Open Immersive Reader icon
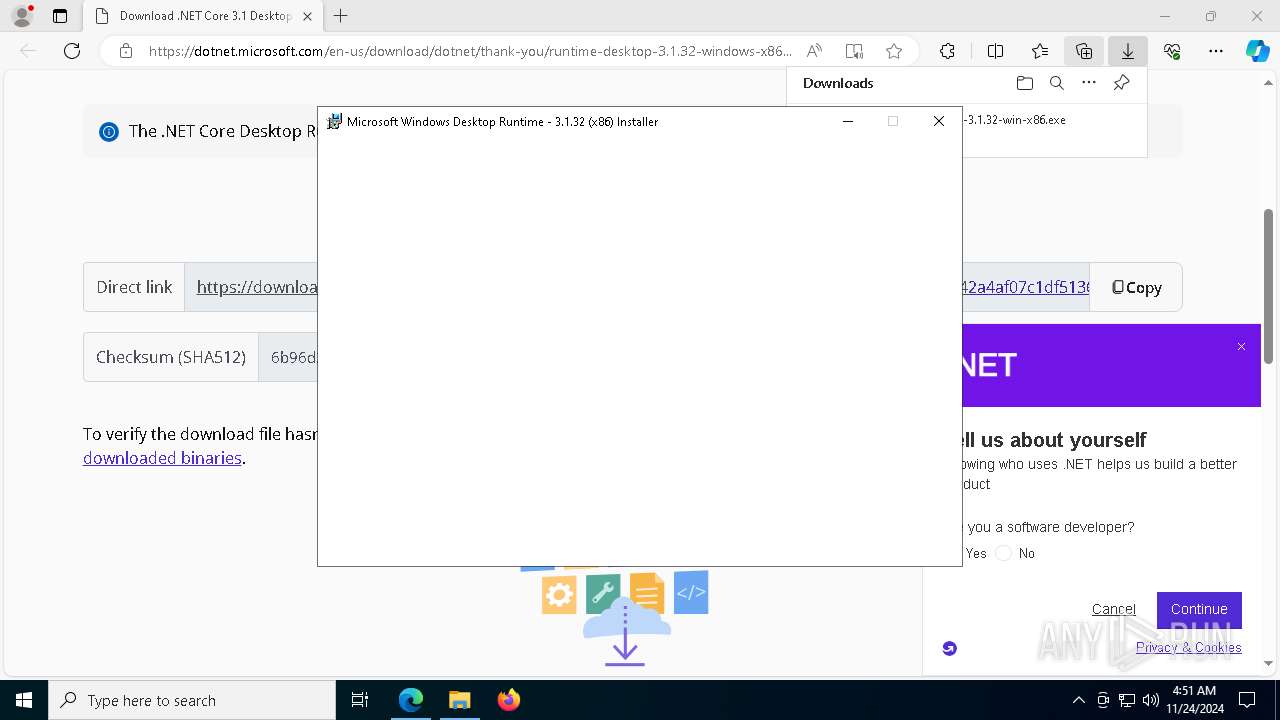Viewport: 1280px width, 720px height. 854,51
